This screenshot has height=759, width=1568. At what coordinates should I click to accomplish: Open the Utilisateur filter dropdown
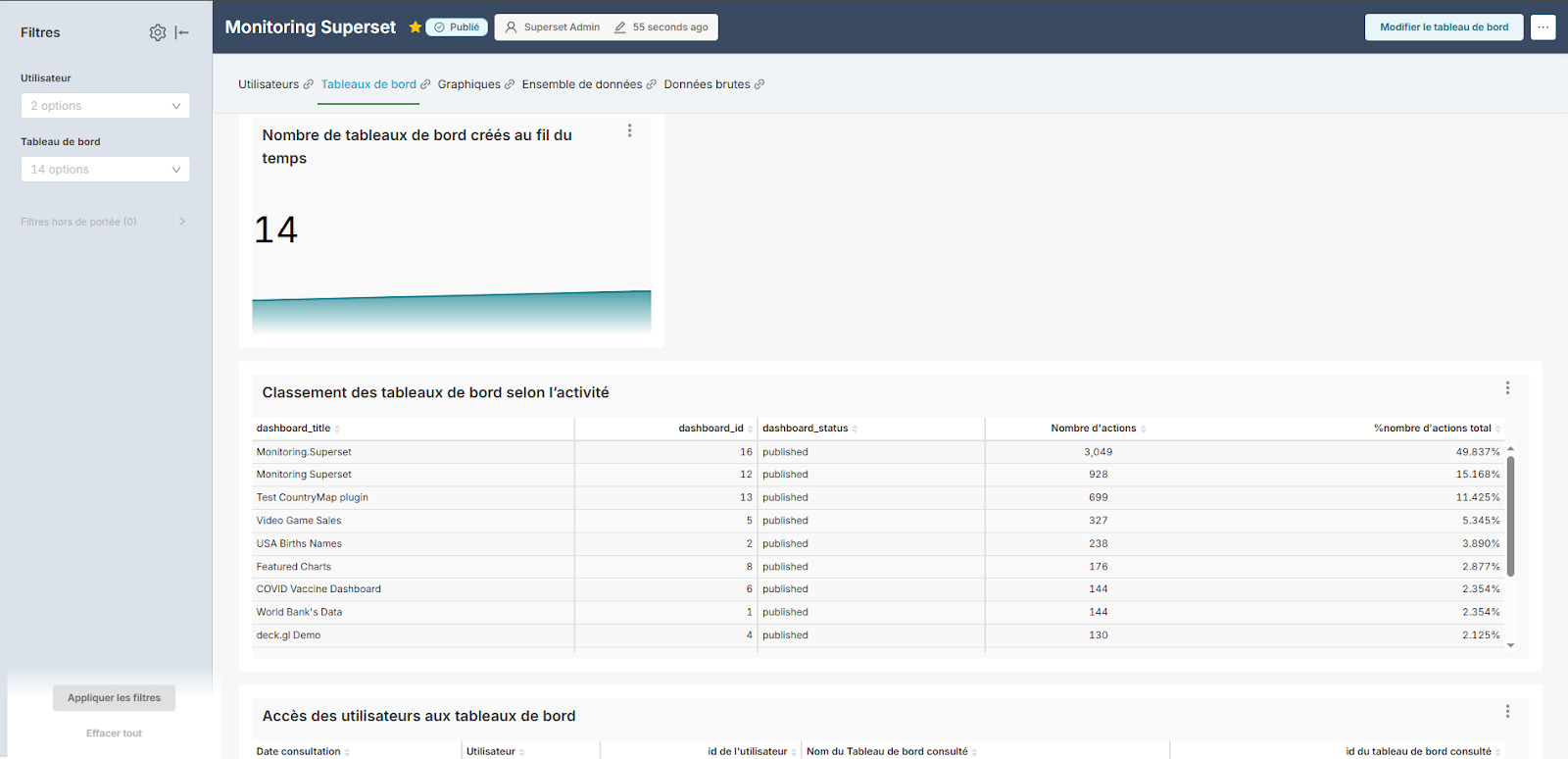[105, 106]
